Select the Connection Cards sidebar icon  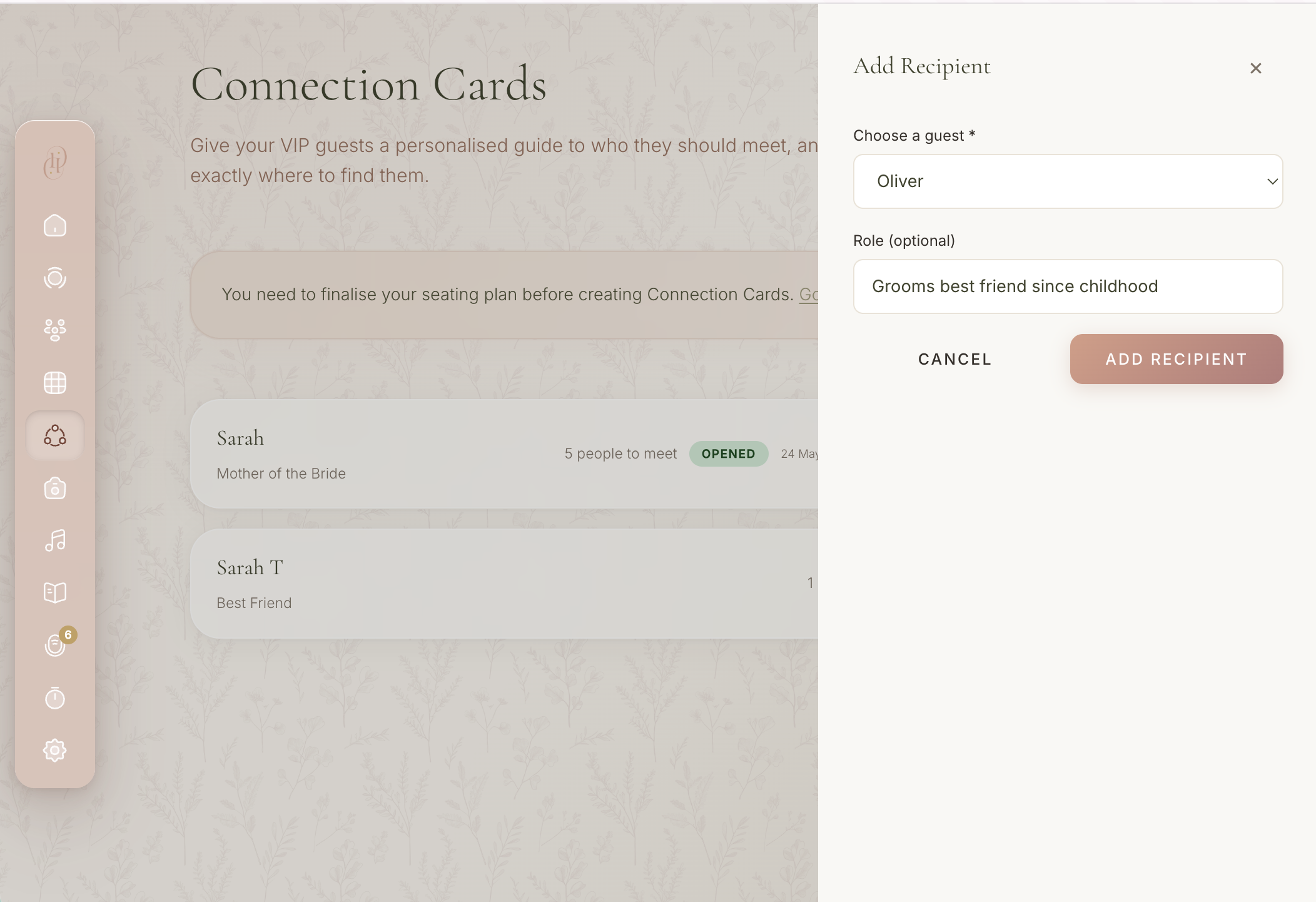click(55, 435)
